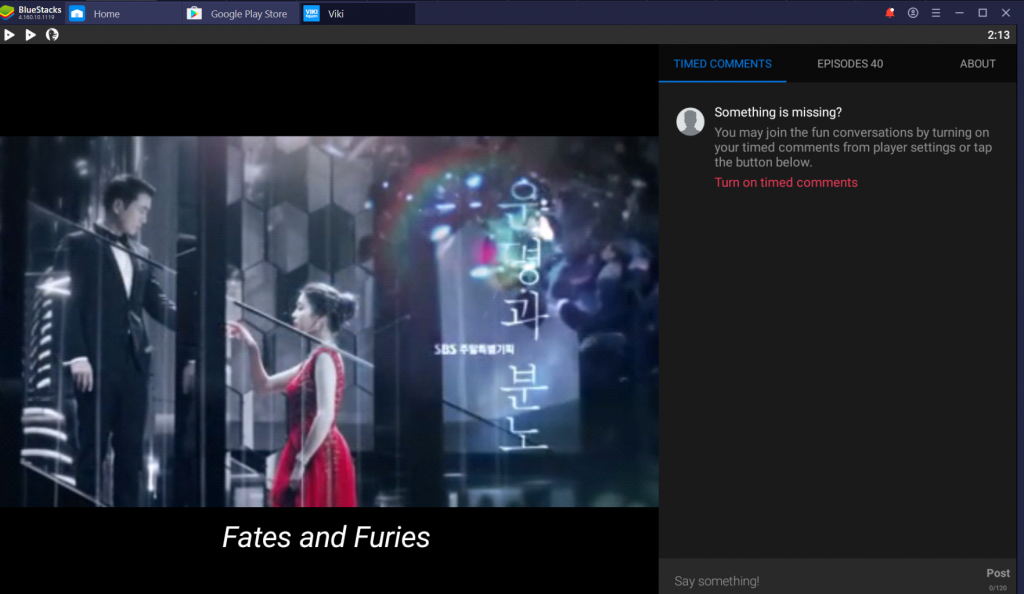Open the red notification bell

coord(889,12)
